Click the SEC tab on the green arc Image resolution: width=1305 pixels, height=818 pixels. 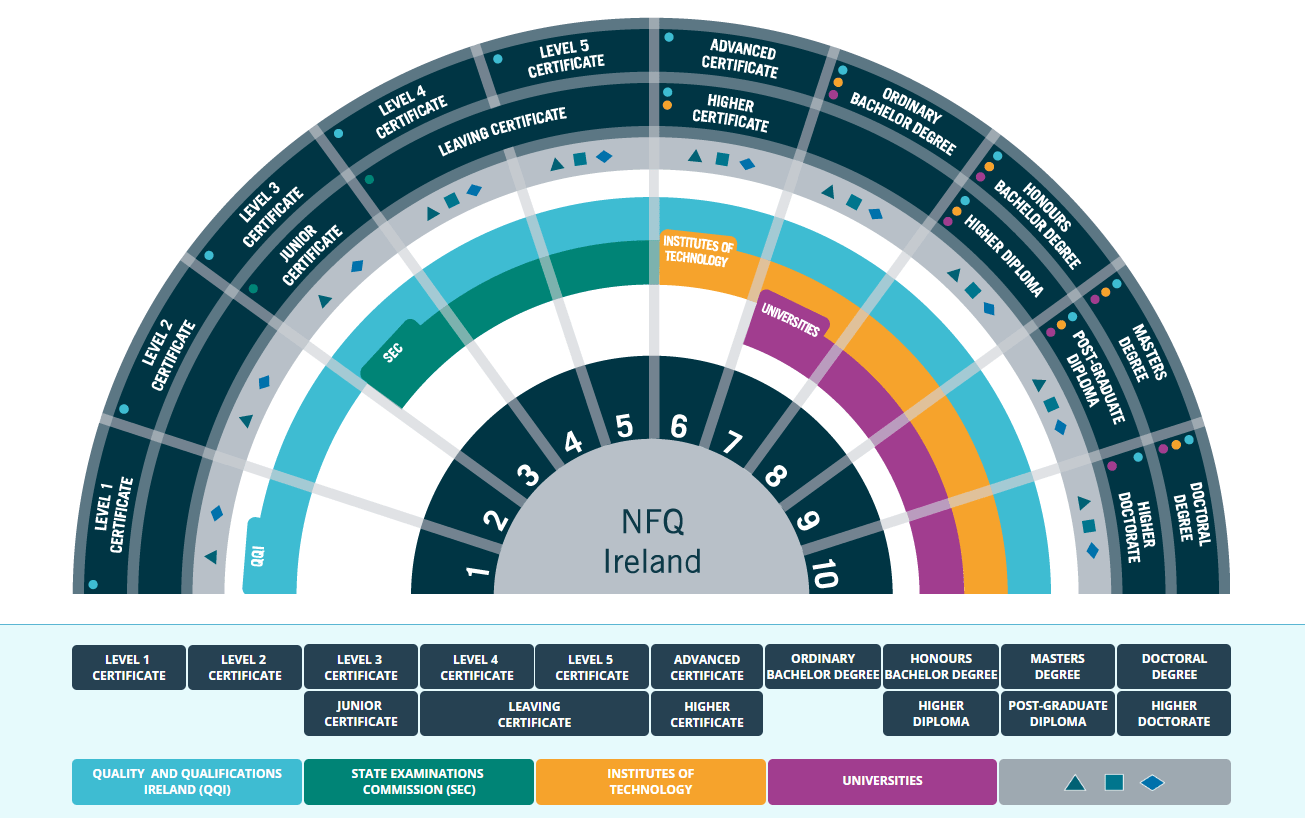(393, 354)
